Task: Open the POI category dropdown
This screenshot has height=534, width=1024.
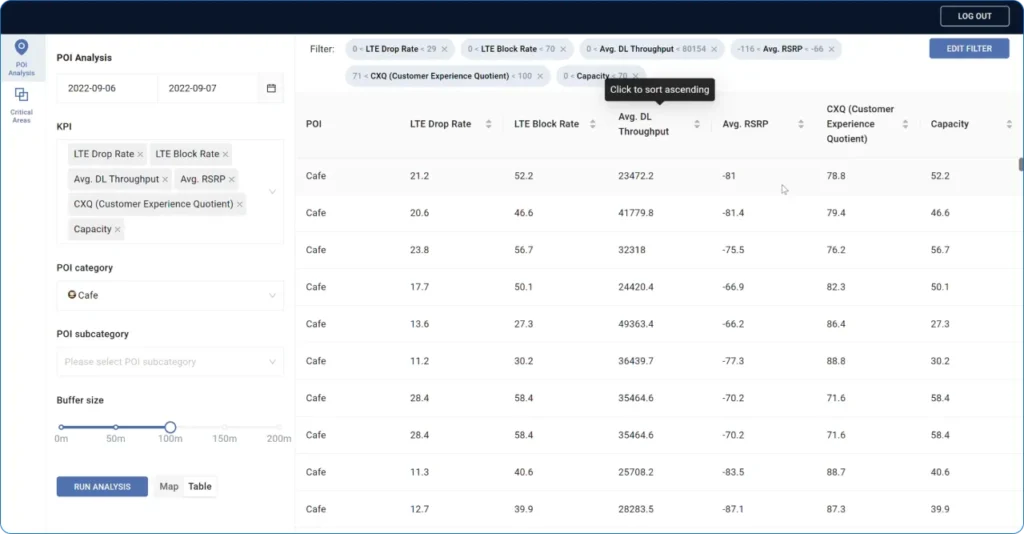Action: [272, 295]
